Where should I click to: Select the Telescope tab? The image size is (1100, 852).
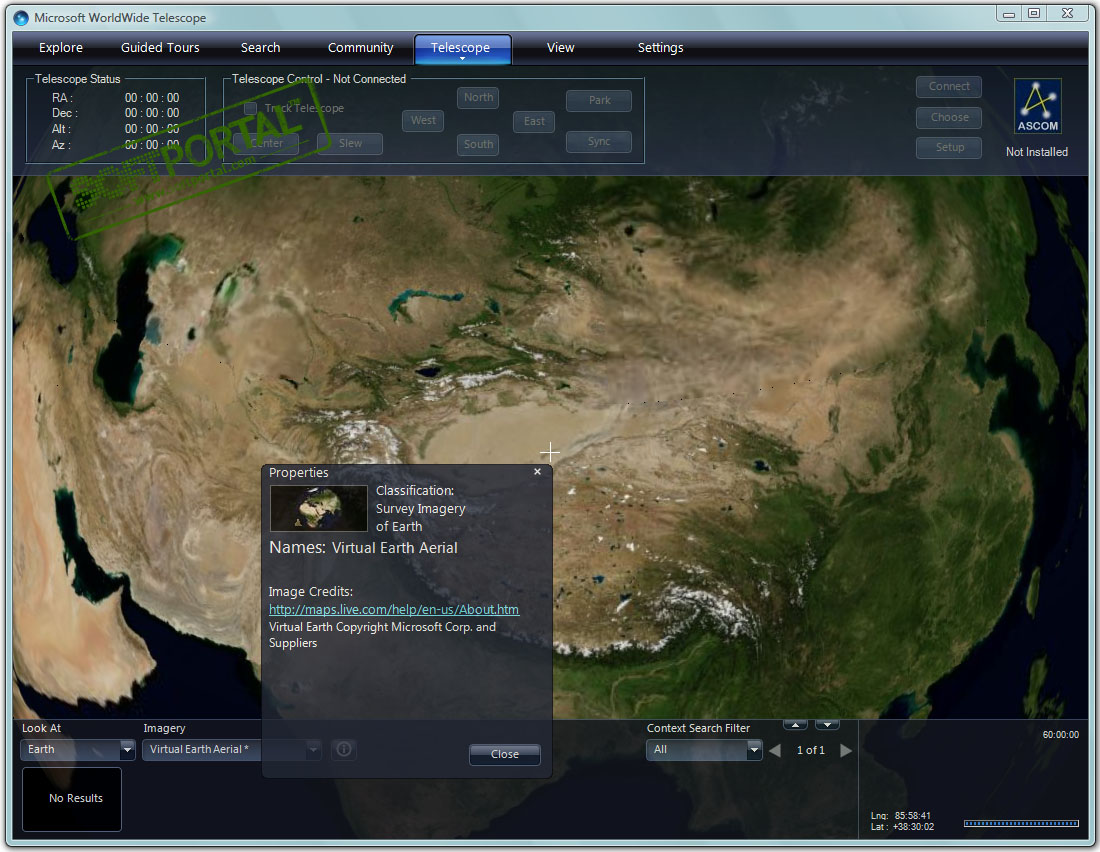click(x=463, y=49)
